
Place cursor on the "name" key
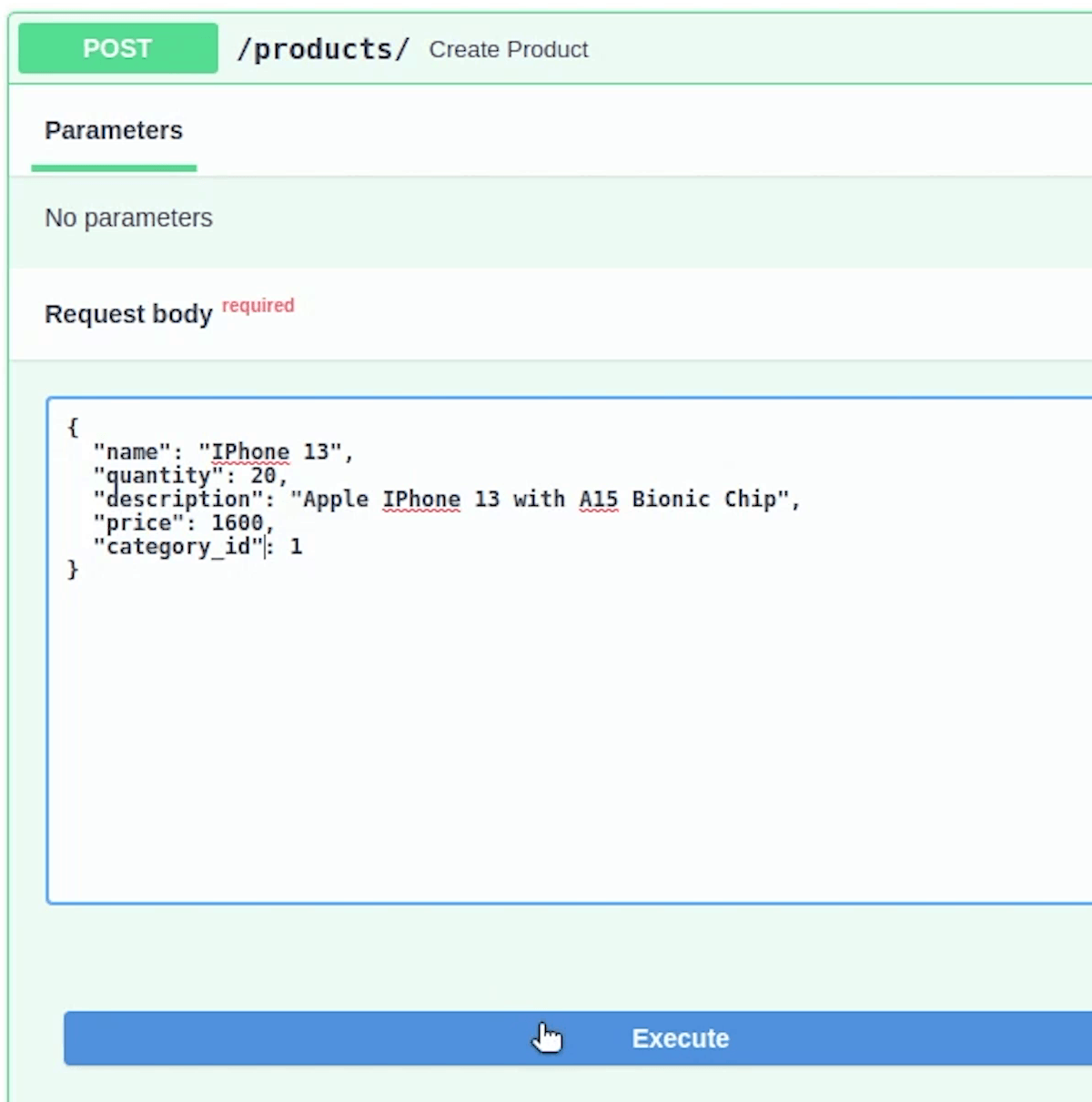click(132, 452)
